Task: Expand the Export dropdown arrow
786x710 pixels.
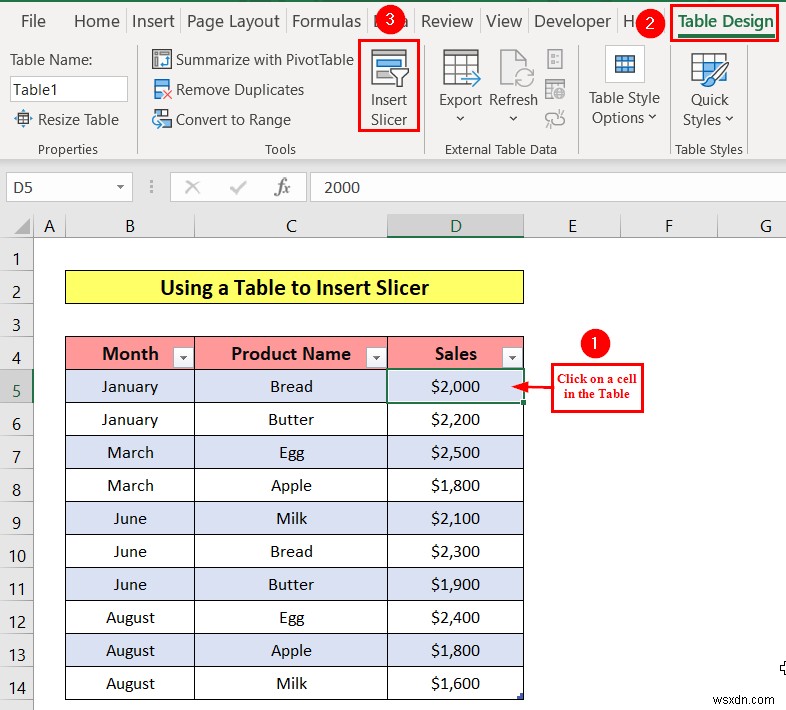Action: point(460,119)
